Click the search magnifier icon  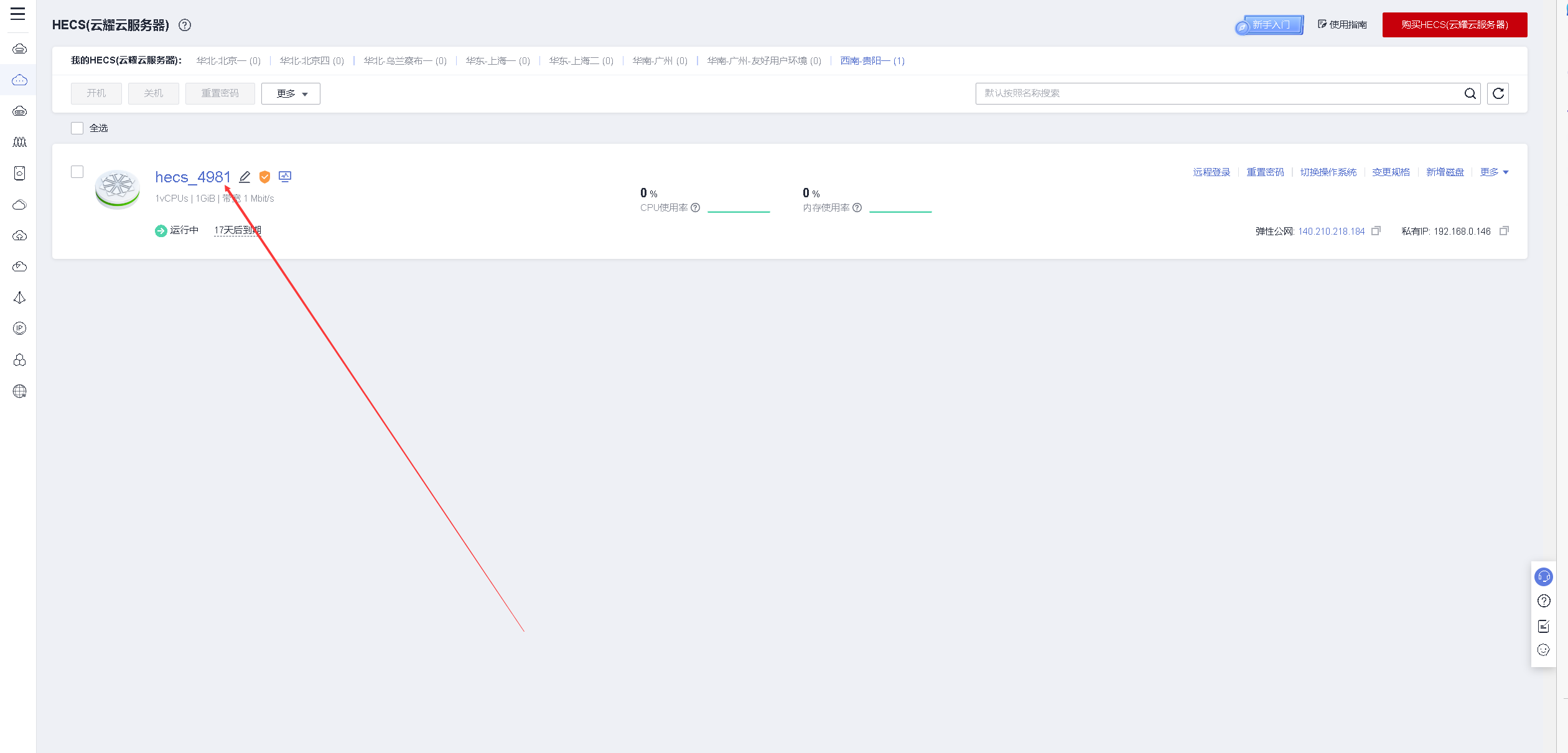1470,93
